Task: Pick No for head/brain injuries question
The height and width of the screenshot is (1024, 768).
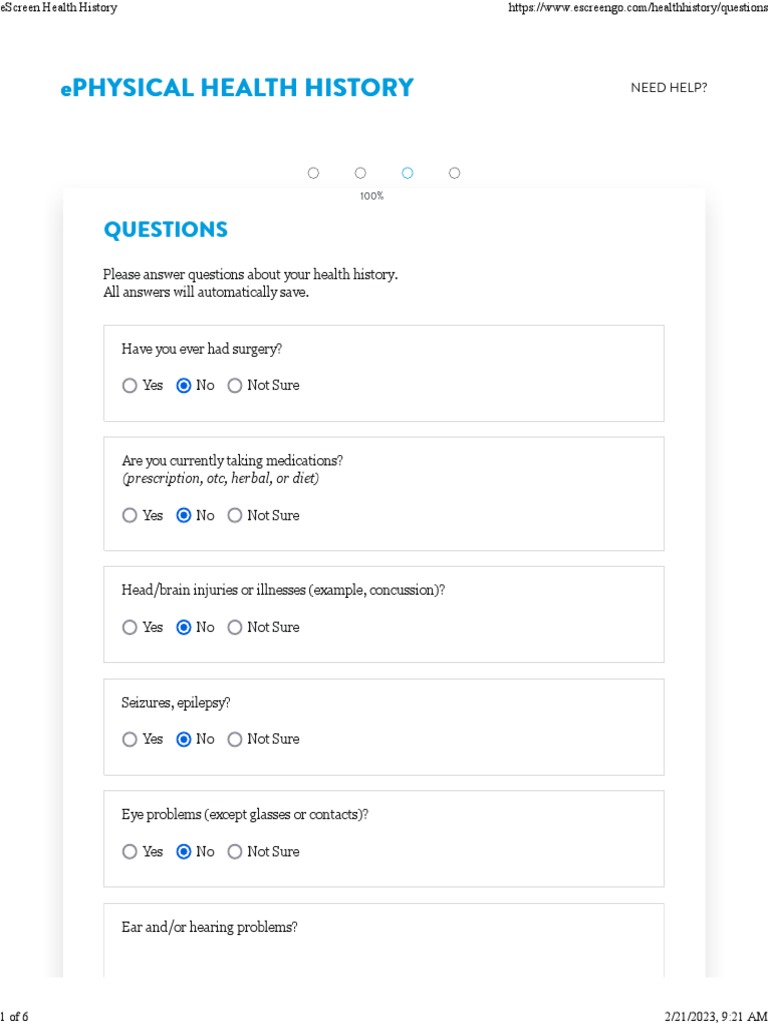Action: pos(183,628)
